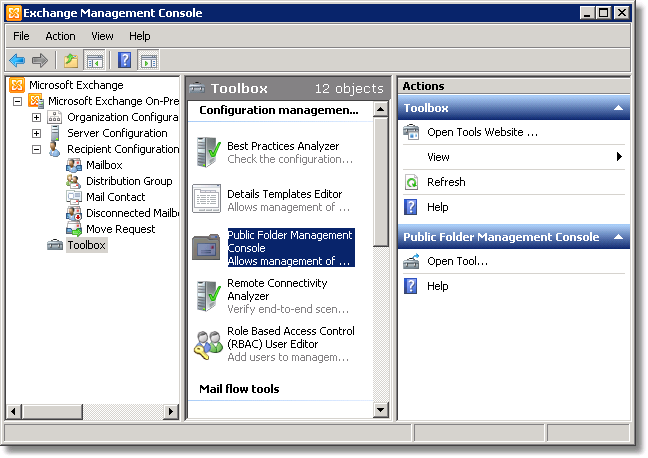648x458 pixels.
Task: Click the Mail Contact node icon
Action: (74, 197)
